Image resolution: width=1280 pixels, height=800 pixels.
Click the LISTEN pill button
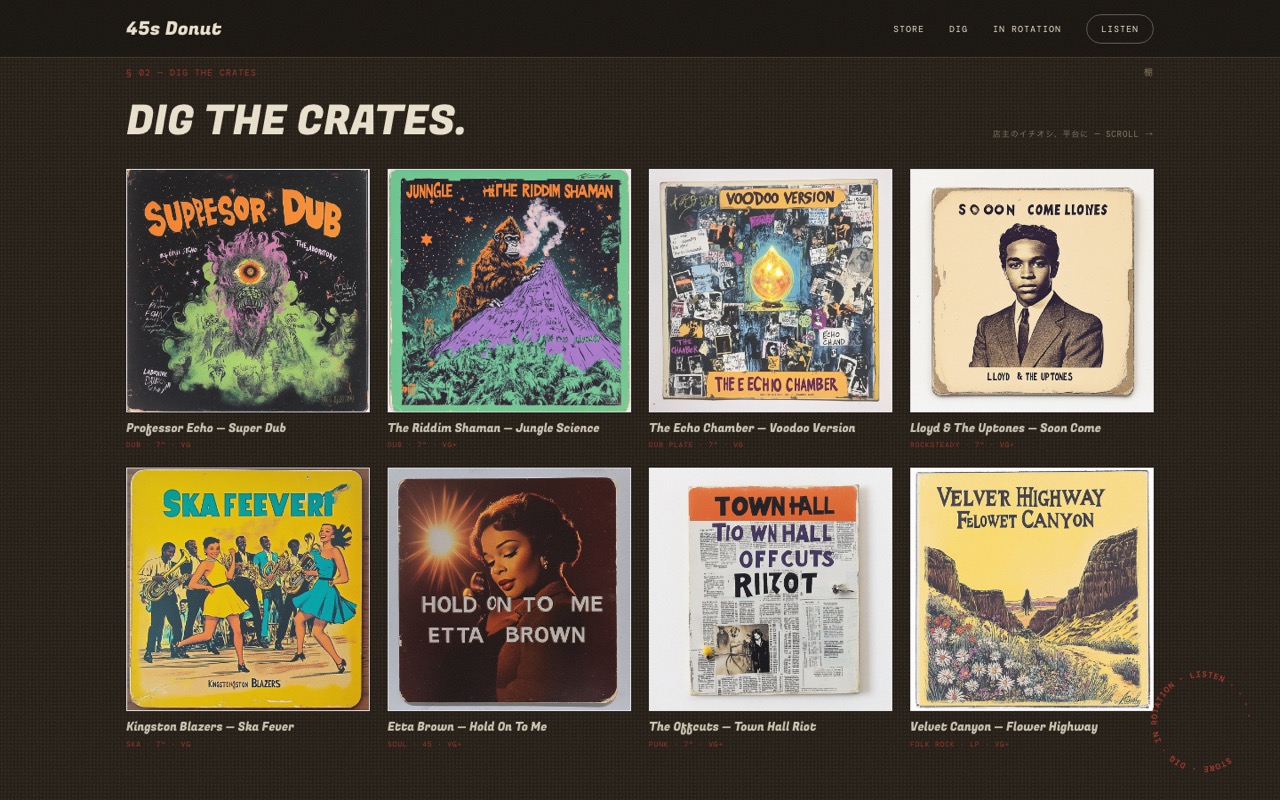pos(1120,29)
